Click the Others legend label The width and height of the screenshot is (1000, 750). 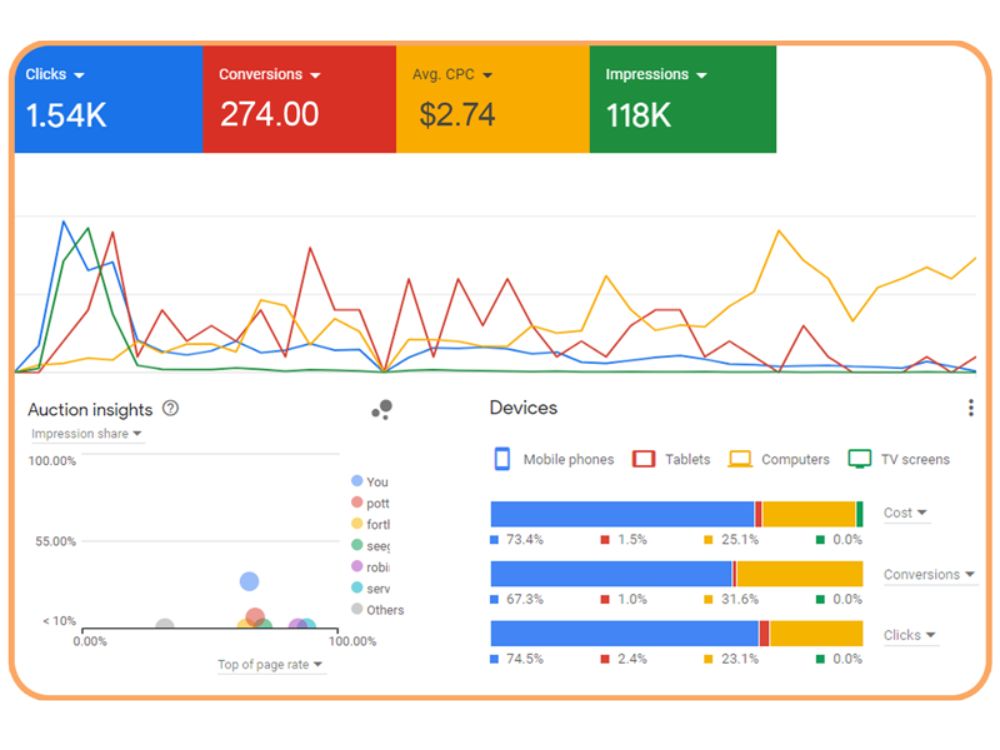click(385, 610)
